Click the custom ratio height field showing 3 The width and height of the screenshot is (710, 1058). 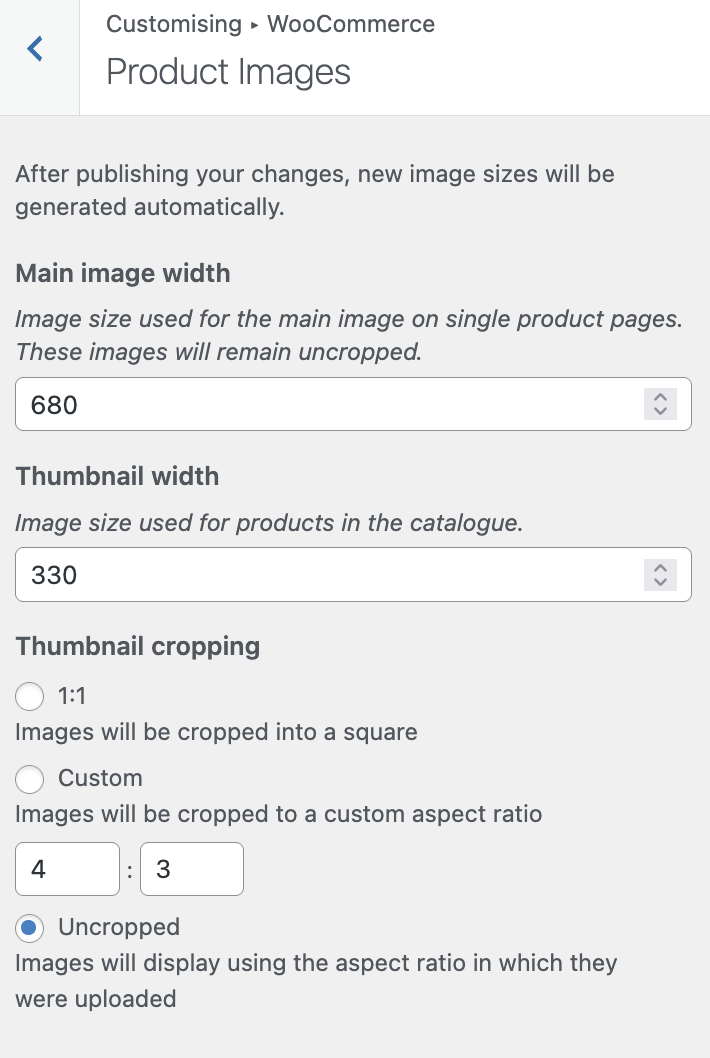tap(192, 869)
